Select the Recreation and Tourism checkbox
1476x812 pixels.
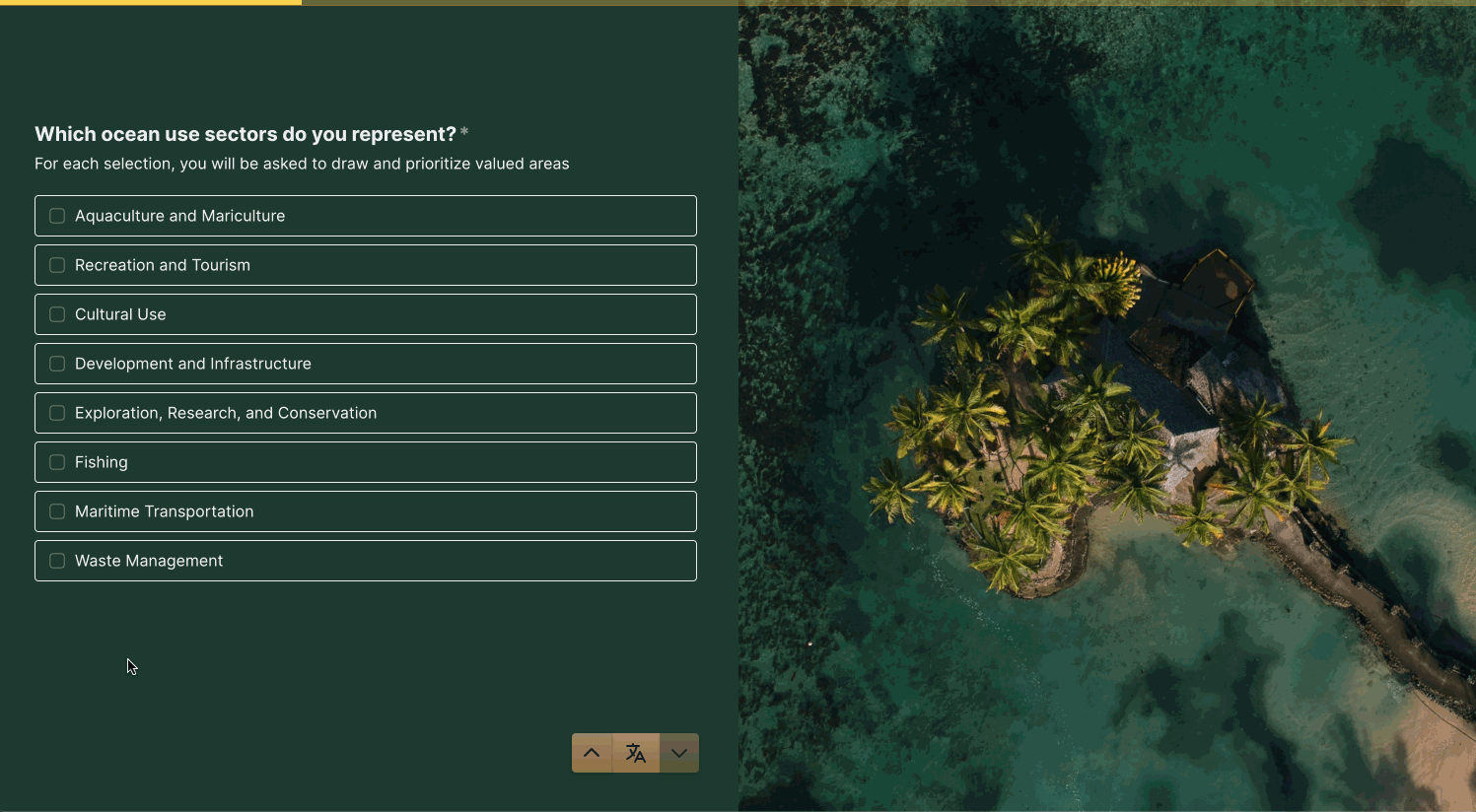(x=57, y=265)
